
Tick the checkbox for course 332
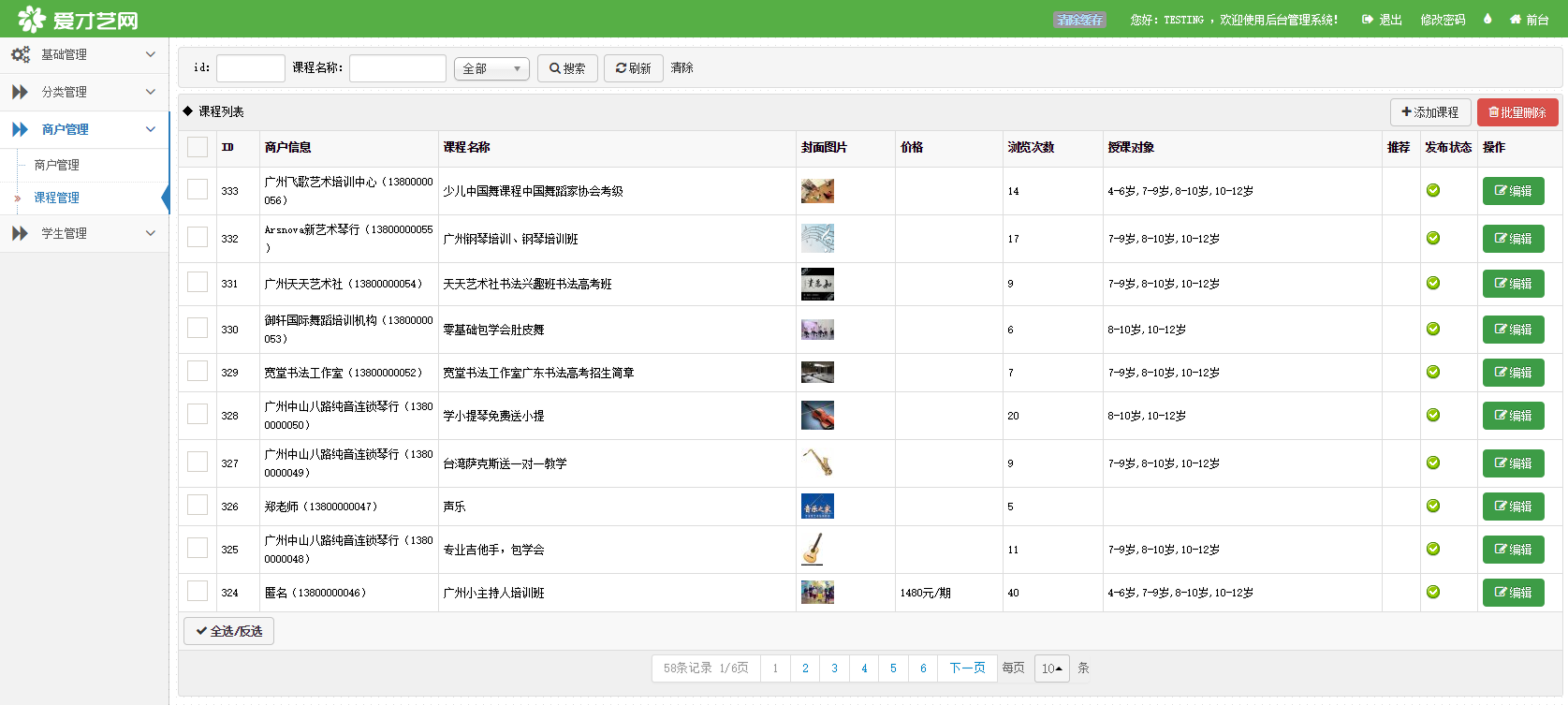point(198,237)
